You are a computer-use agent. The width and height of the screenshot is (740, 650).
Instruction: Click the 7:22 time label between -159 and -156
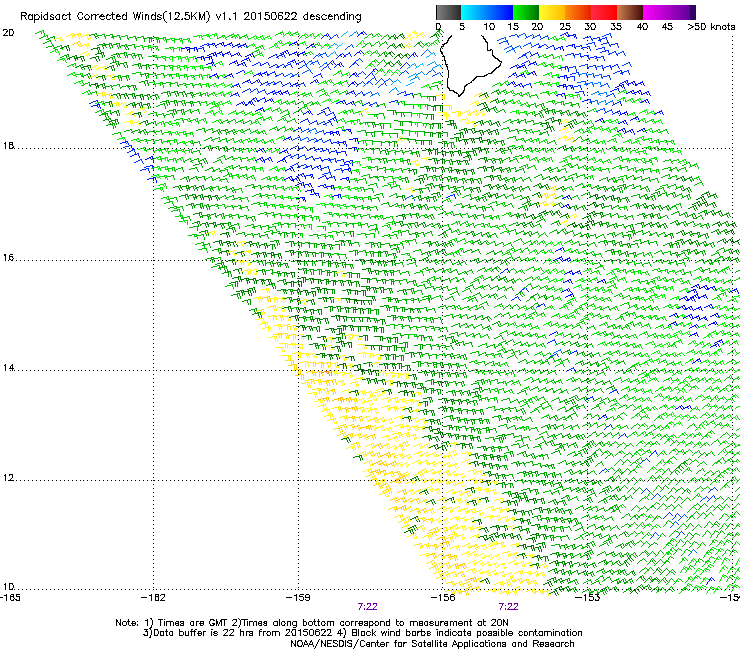point(367,607)
